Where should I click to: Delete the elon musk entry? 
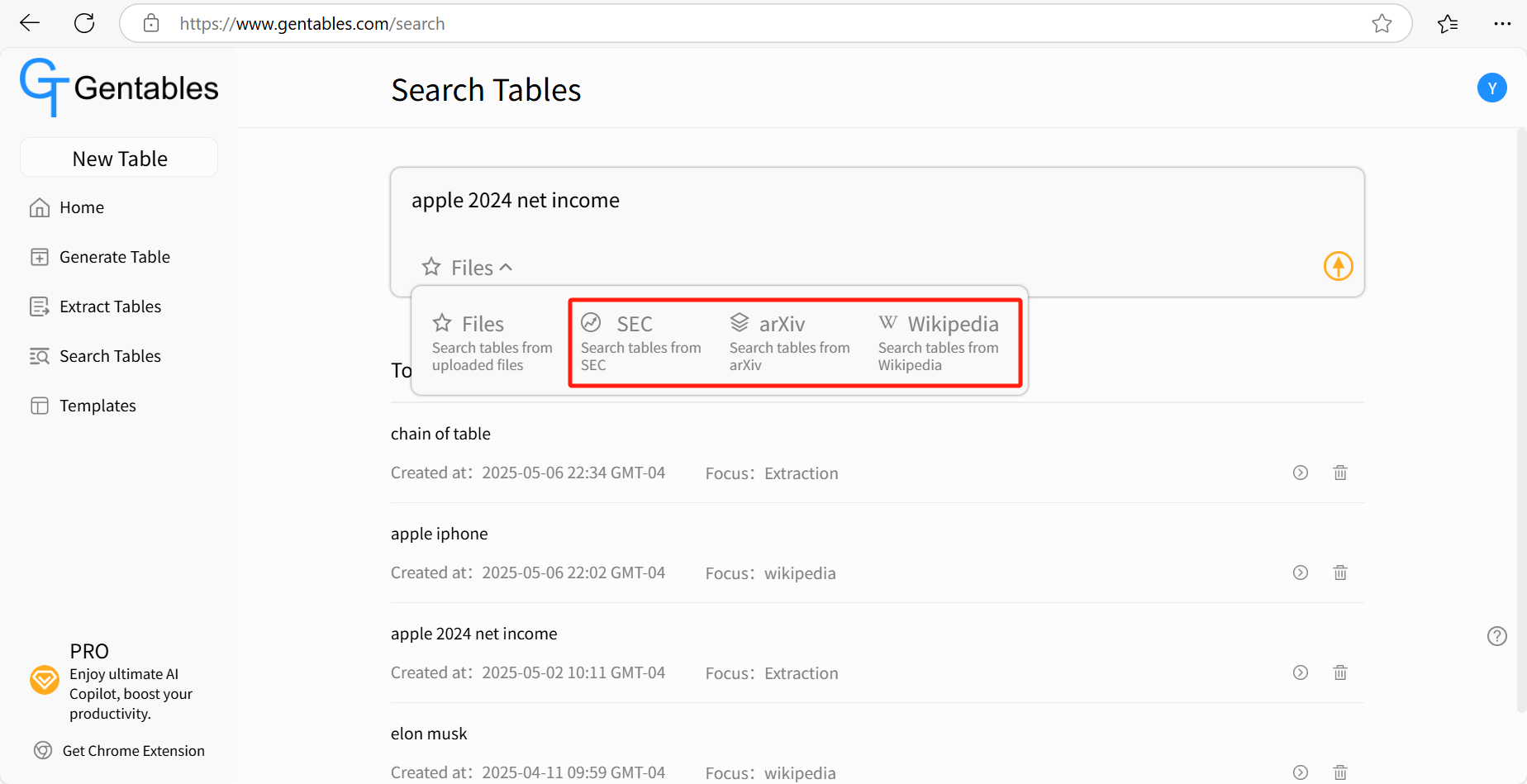click(1340, 772)
